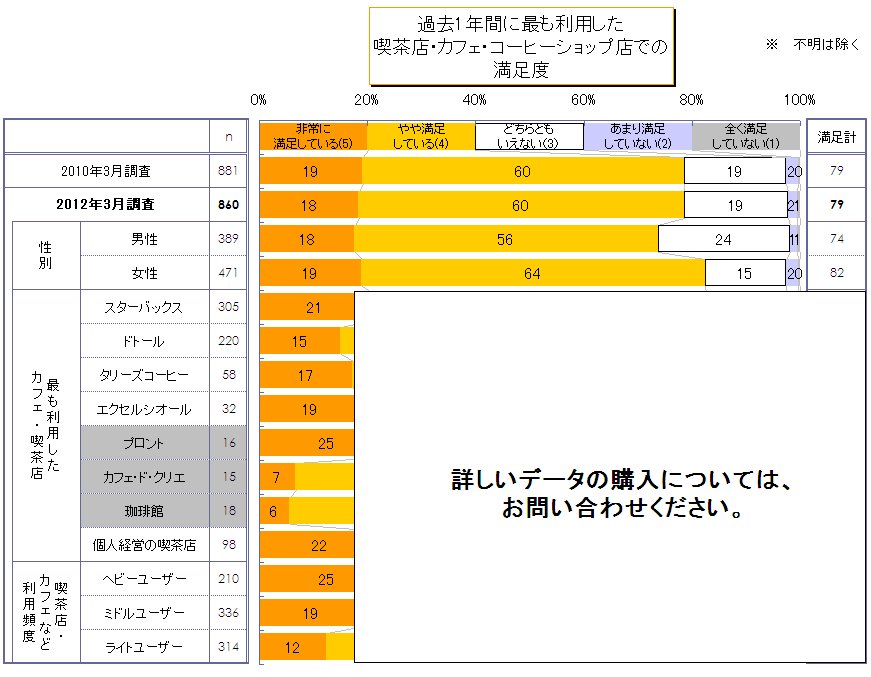This screenshot has height=677, width=871.
Task: Click the n value 860
Action: pyautogui.click(x=228, y=204)
